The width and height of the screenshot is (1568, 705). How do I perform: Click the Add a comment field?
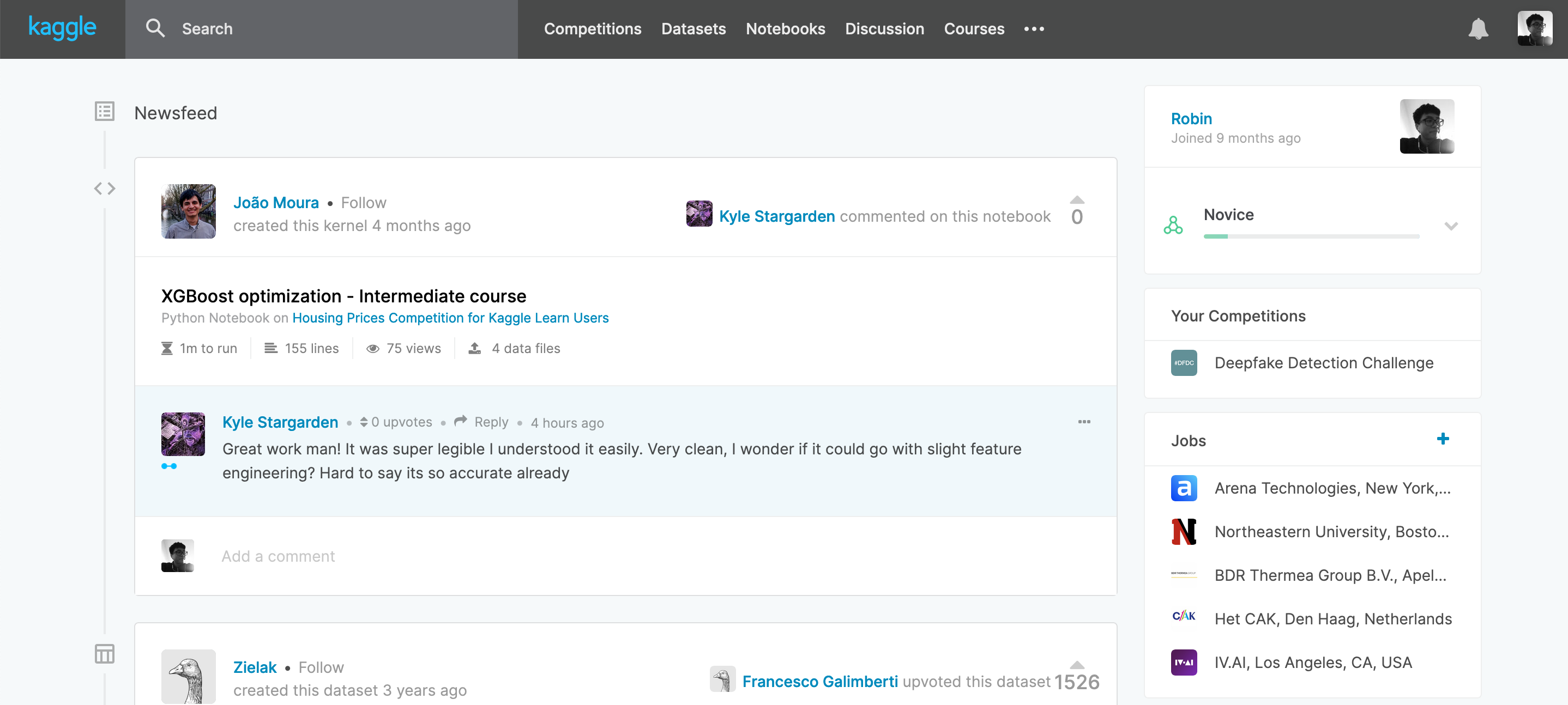coord(278,556)
